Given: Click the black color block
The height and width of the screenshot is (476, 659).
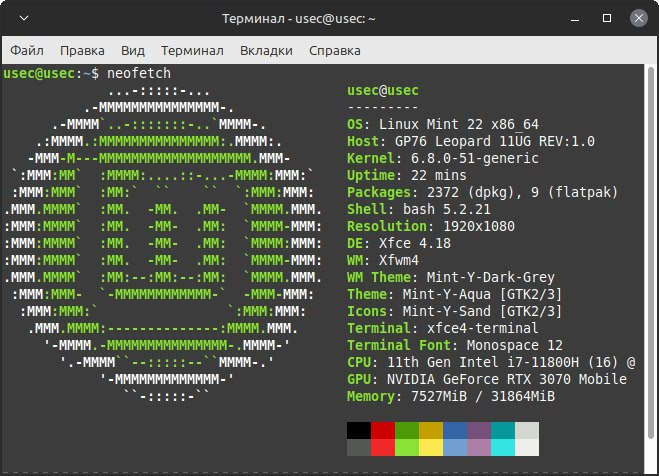Looking at the screenshot, I should [359, 431].
